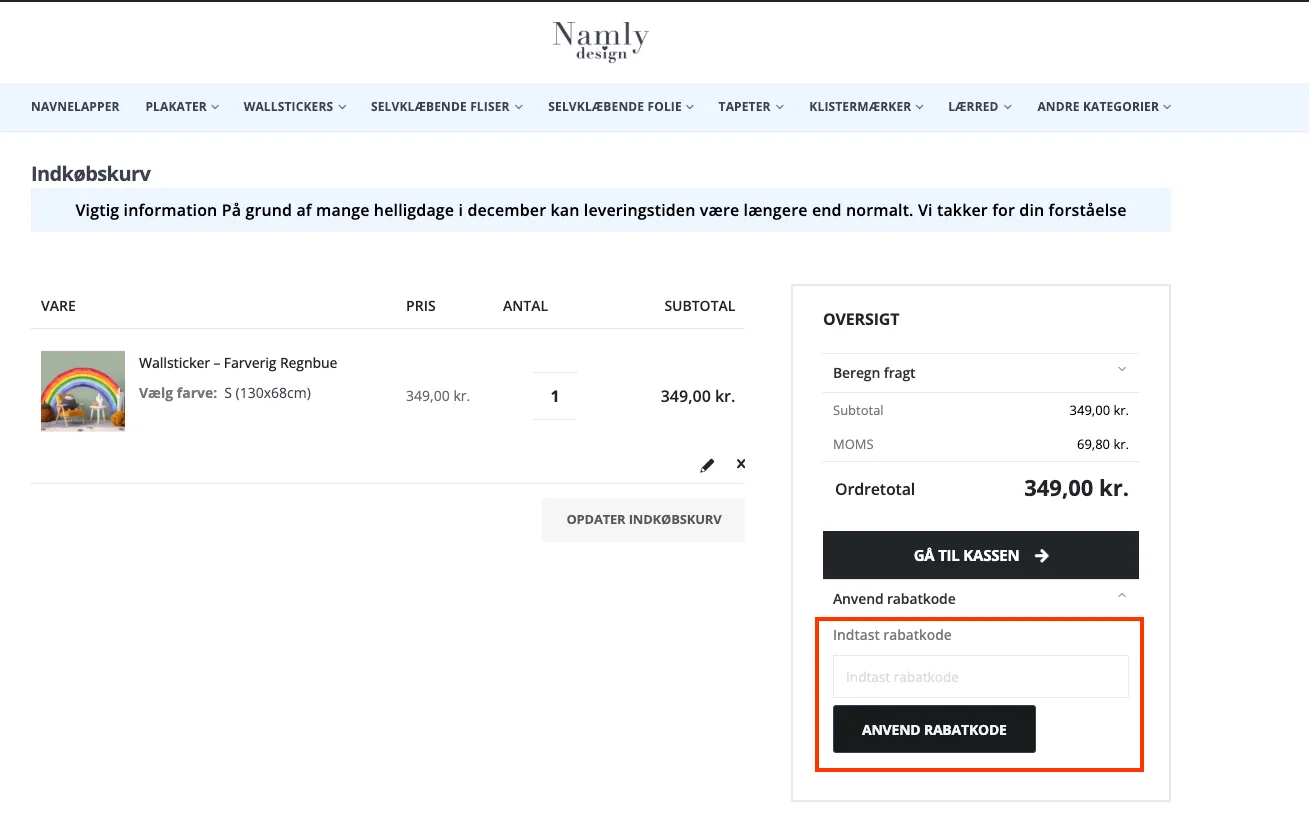Open the Lærred dropdown menu
The height and width of the screenshot is (831, 1309).
(x=979, y=107)
